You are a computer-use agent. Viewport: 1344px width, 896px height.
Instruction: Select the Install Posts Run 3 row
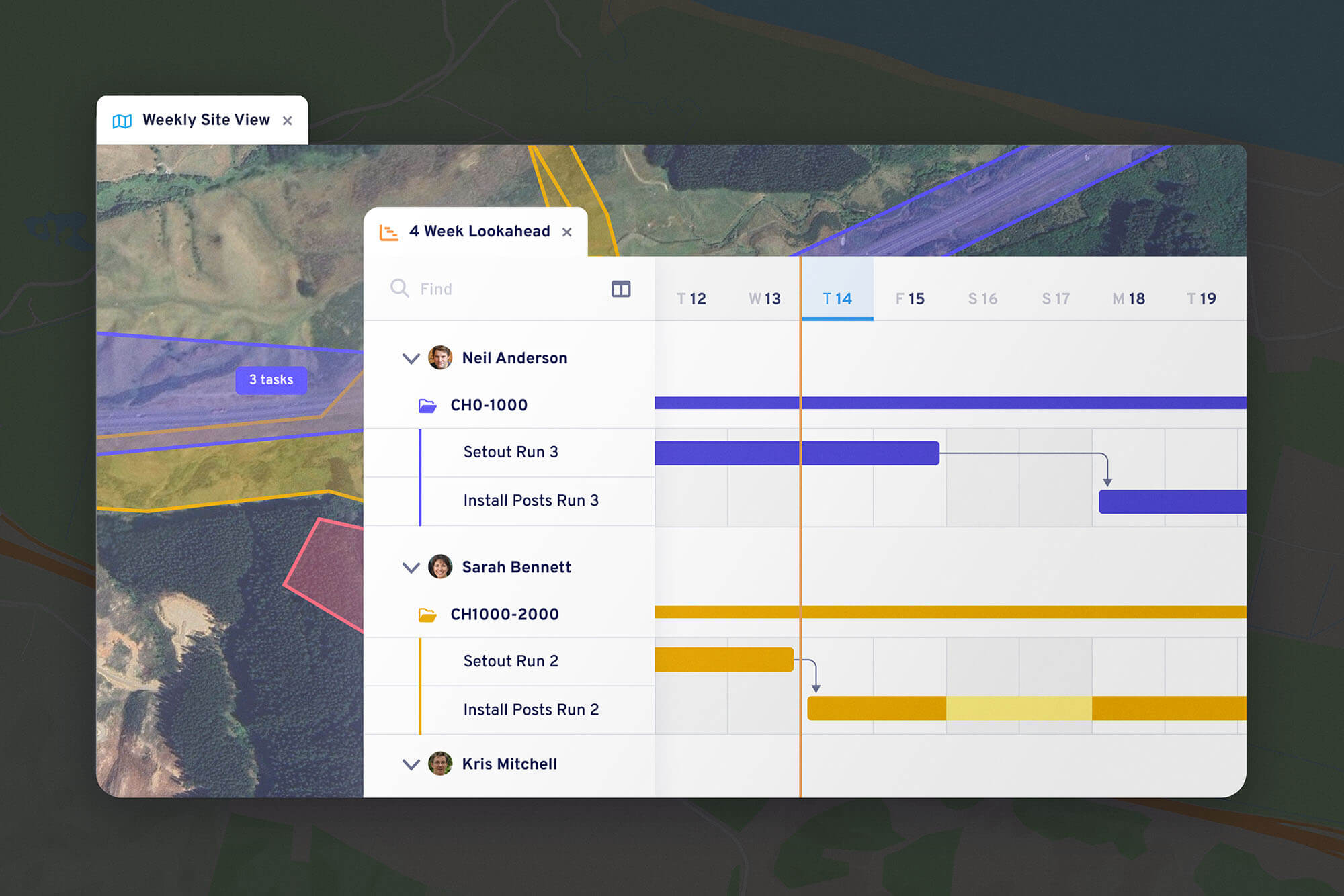(530, 501)
